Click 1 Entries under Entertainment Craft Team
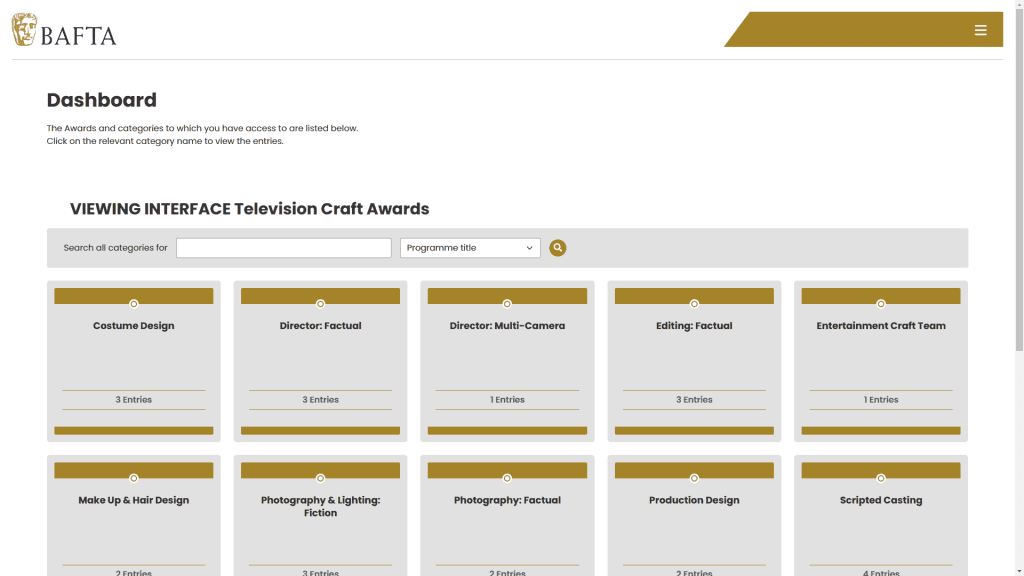Image resolution: width=1024 pixels, height=576 pixels. (881, 400)
